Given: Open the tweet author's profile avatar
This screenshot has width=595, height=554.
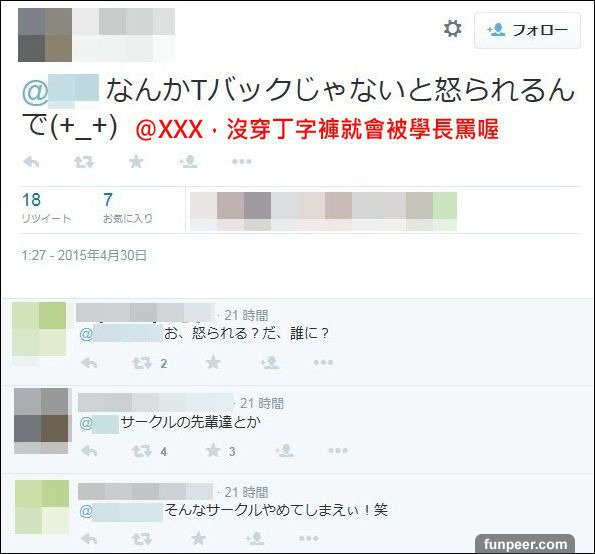Looking at the screenshot, I should (45, 35).
